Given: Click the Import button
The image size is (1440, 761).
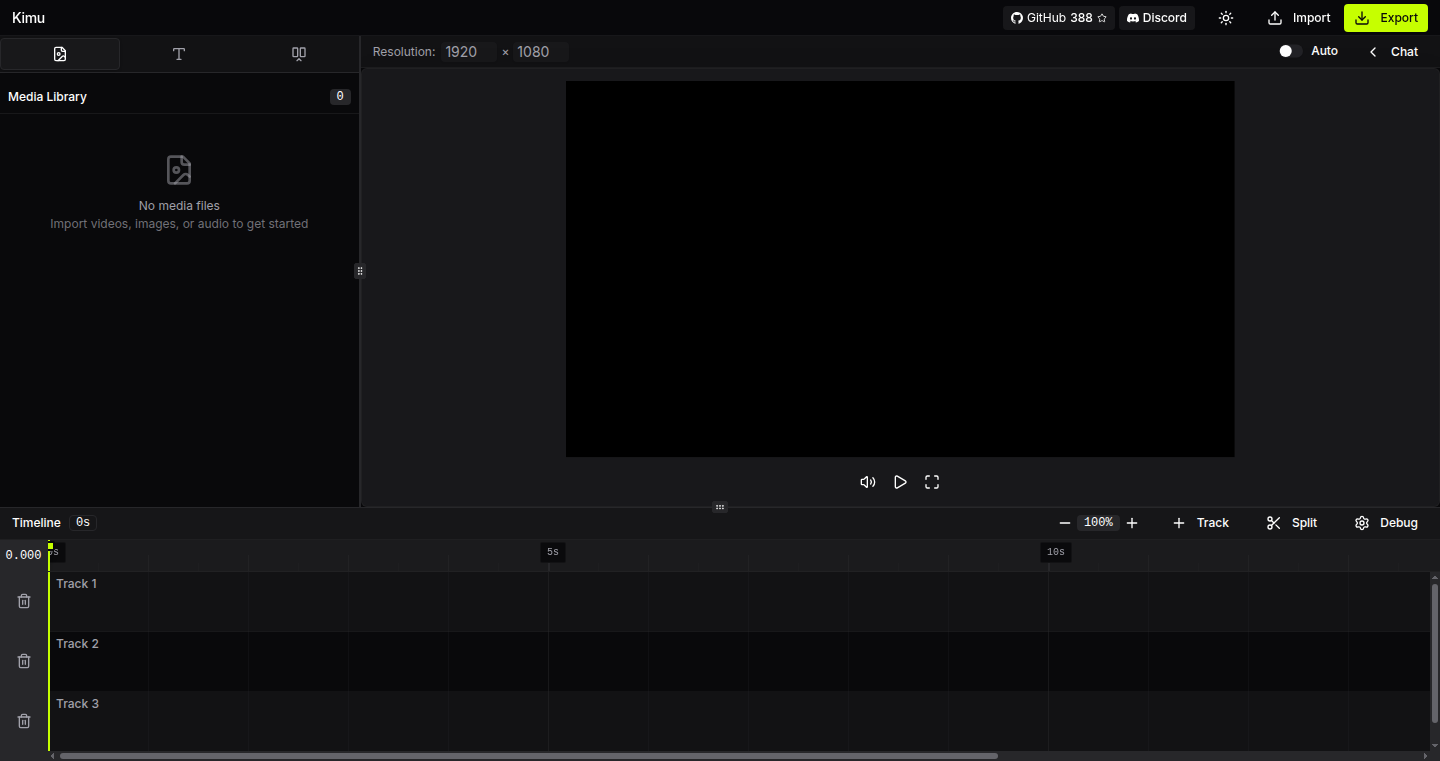Looking at the screenshot, I should (x=1299, y=18).
